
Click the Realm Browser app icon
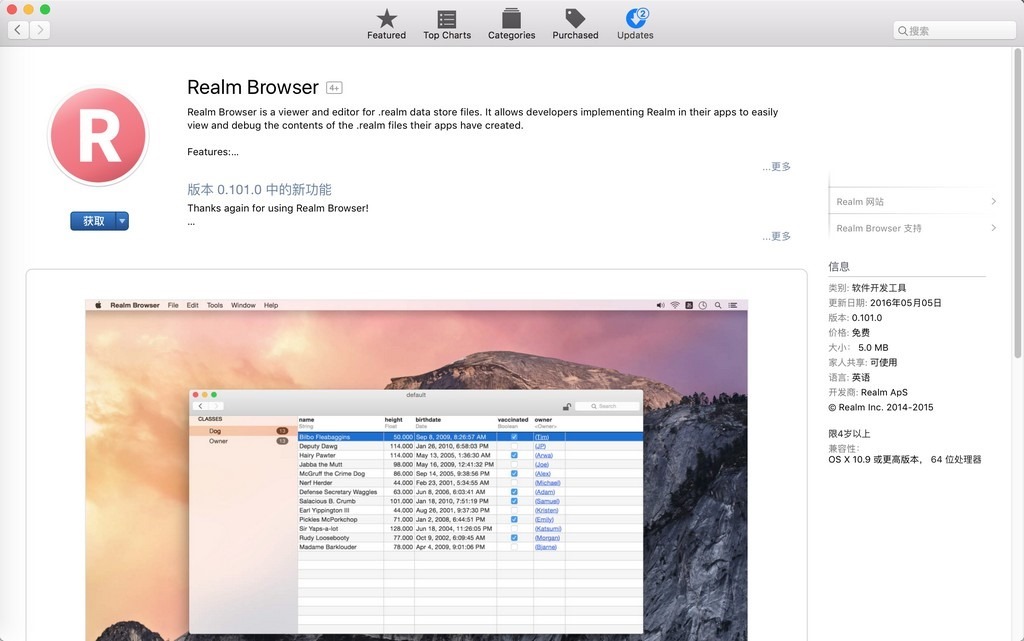[99, 136]
